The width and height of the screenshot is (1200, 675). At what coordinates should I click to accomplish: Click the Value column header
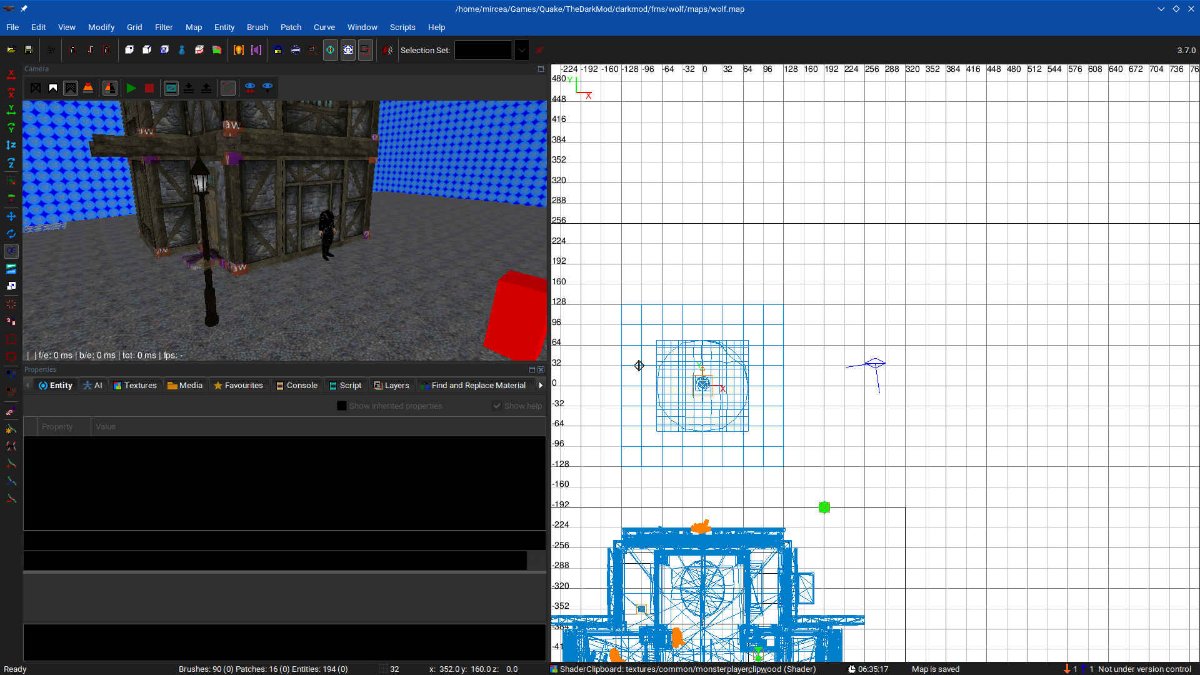click(x=105, y=427)
